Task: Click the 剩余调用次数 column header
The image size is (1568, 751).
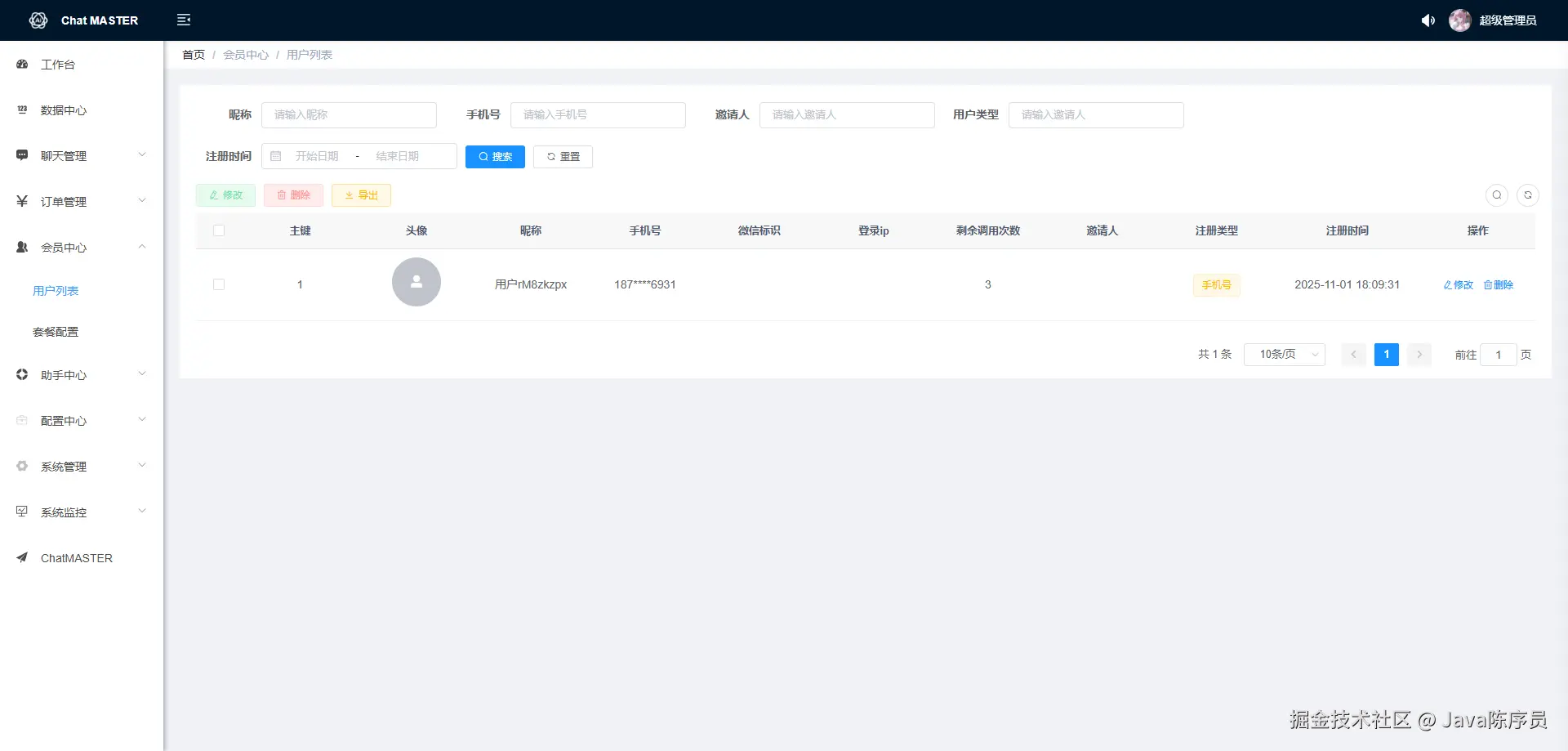Action: (988, 231)
